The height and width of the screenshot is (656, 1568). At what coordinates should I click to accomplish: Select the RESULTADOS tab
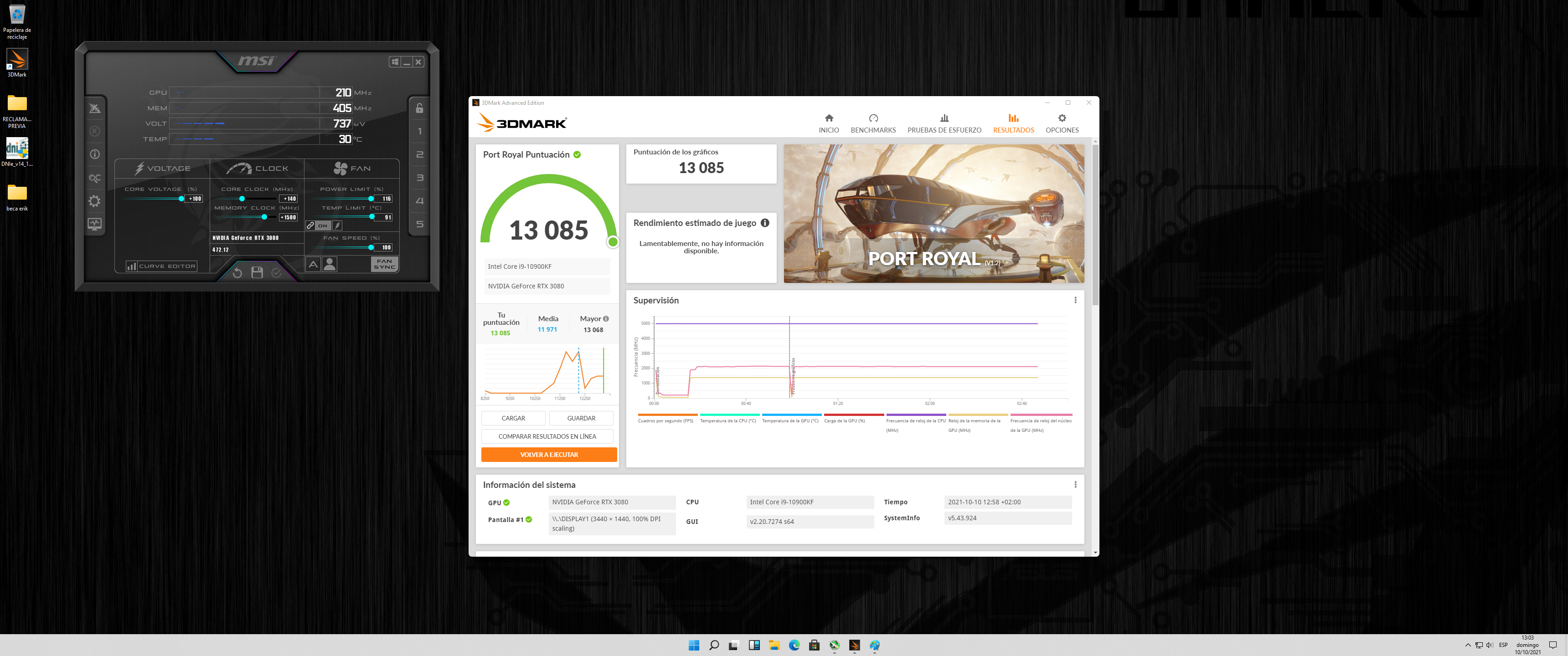pyautogui.click(x=1013, y=123)
